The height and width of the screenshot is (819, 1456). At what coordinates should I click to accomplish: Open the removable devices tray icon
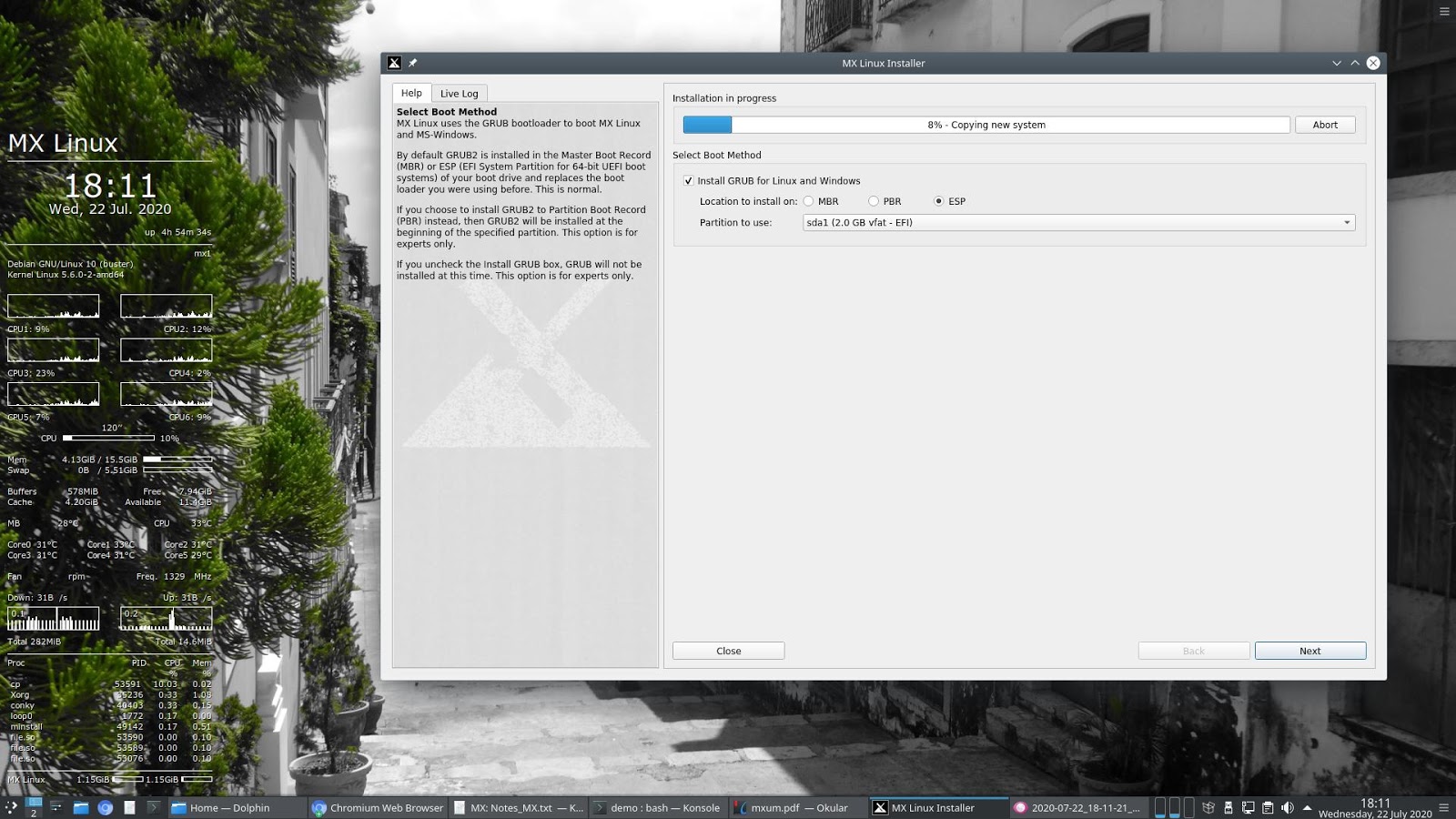point(1228,807)
